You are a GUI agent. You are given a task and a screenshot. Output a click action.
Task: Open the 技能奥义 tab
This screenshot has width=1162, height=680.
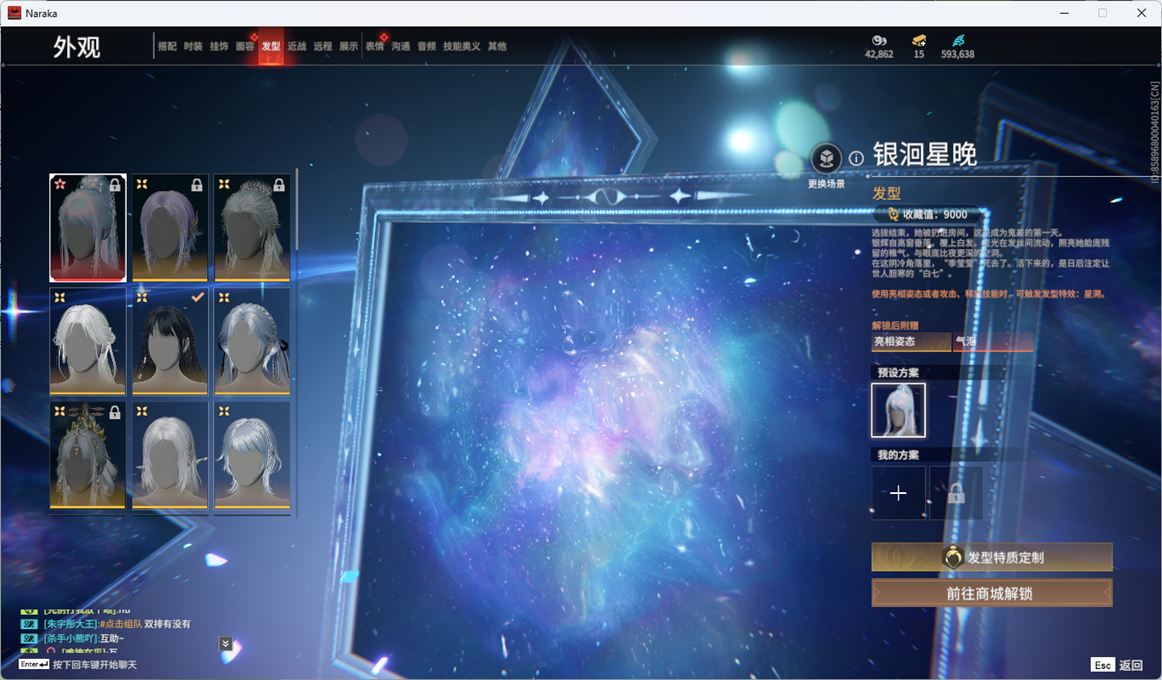point(461,46)
